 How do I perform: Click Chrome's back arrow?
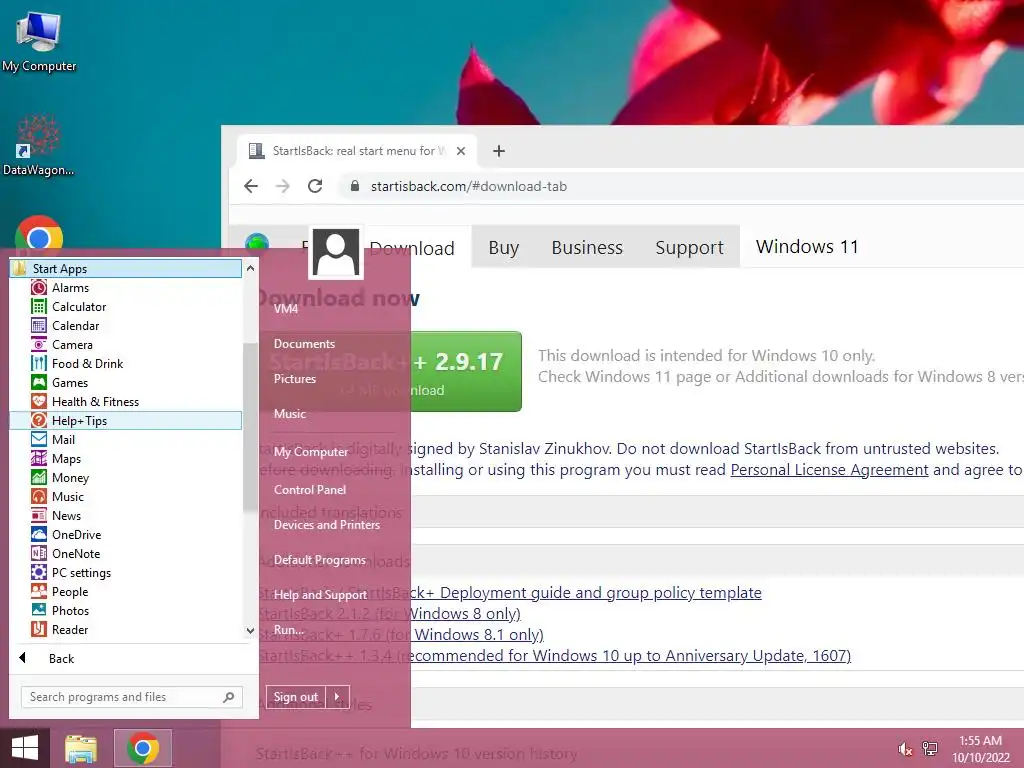(x=251, y=186)
